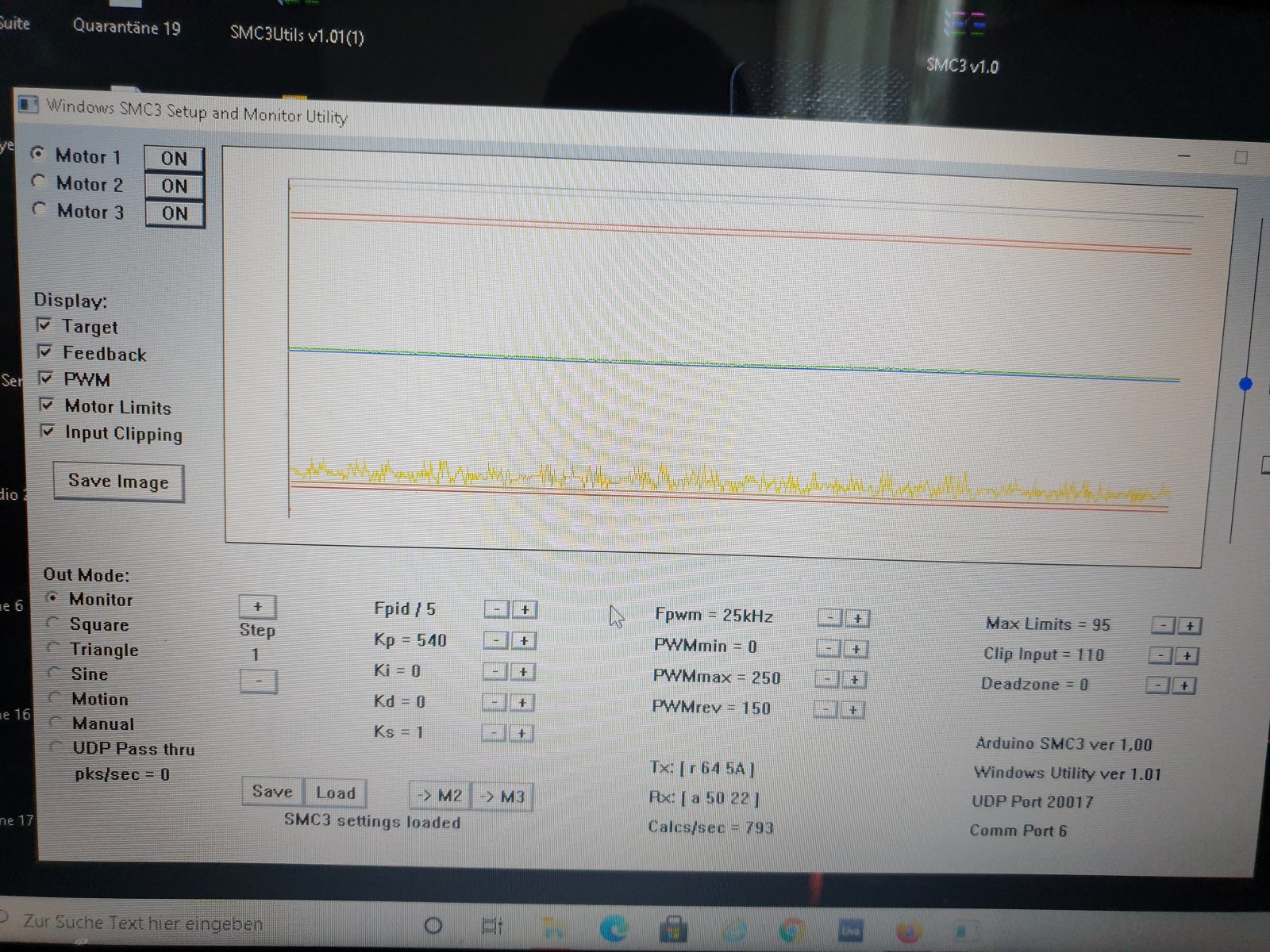Select Square out mode
The width and height of the screenshot is (1270, 952).
point(54,623)
